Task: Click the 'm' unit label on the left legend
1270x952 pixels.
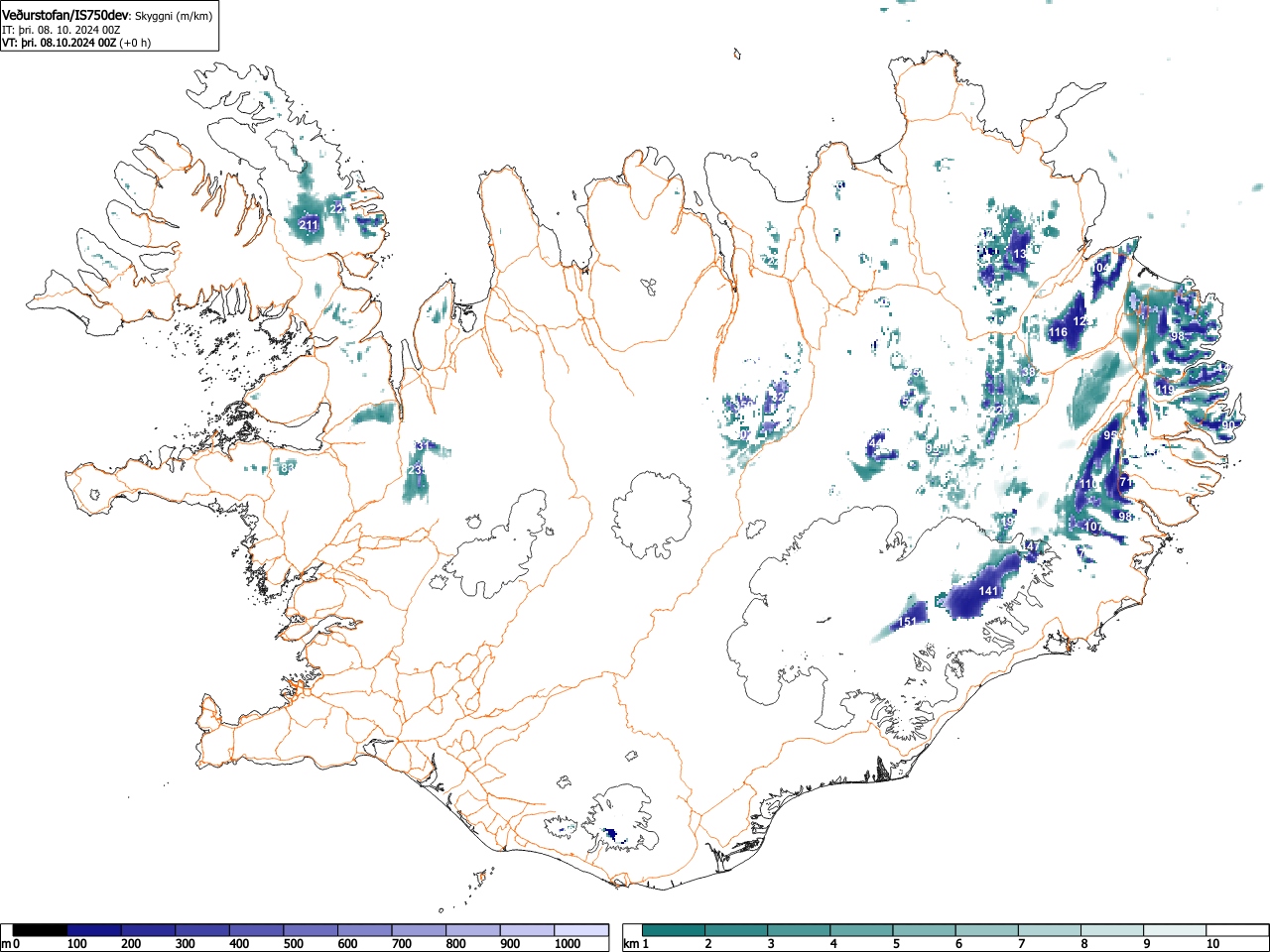Action: point(6,944)
